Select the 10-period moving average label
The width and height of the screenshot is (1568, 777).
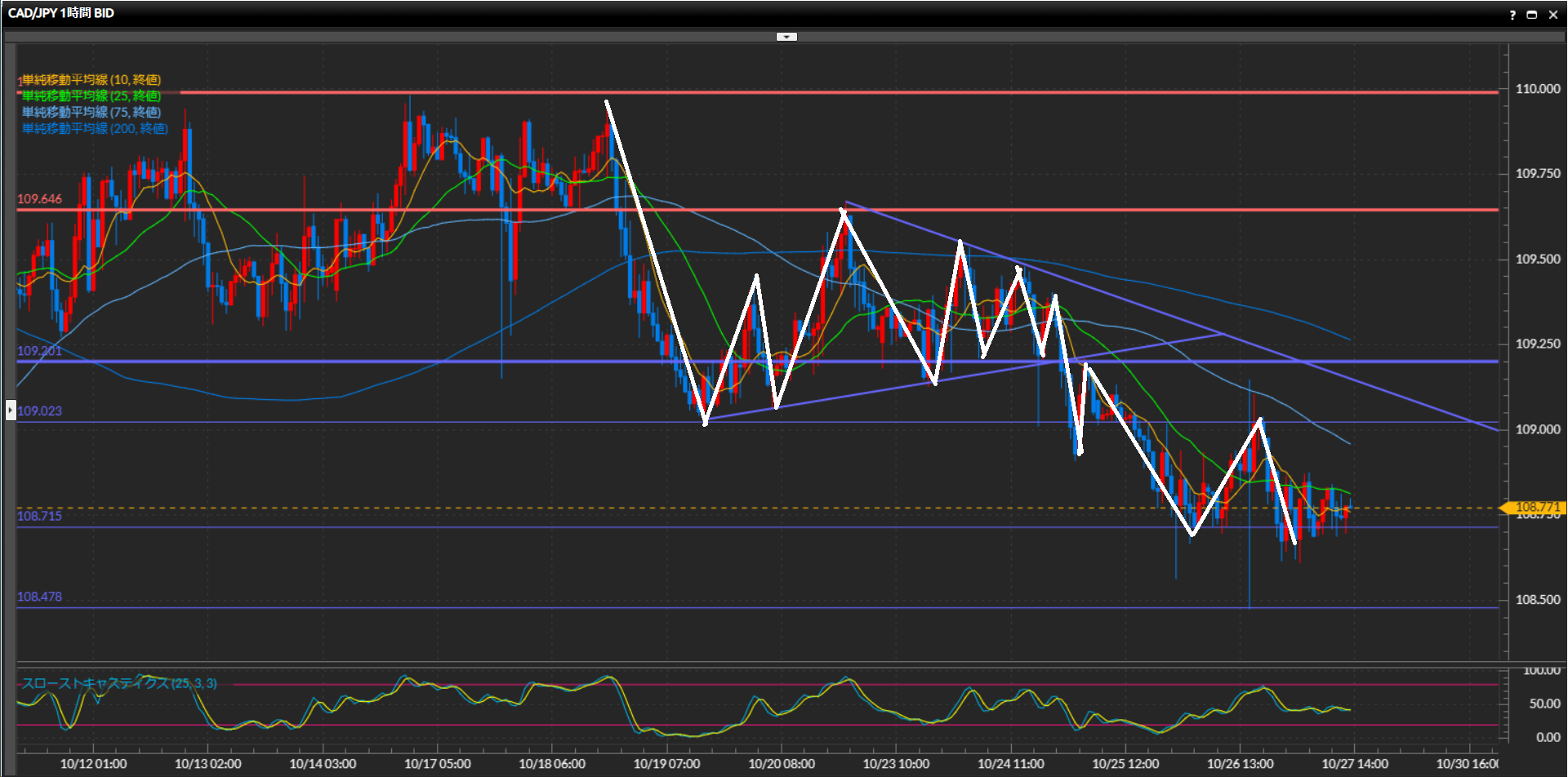pyautogui.click(x=91, y=80)
